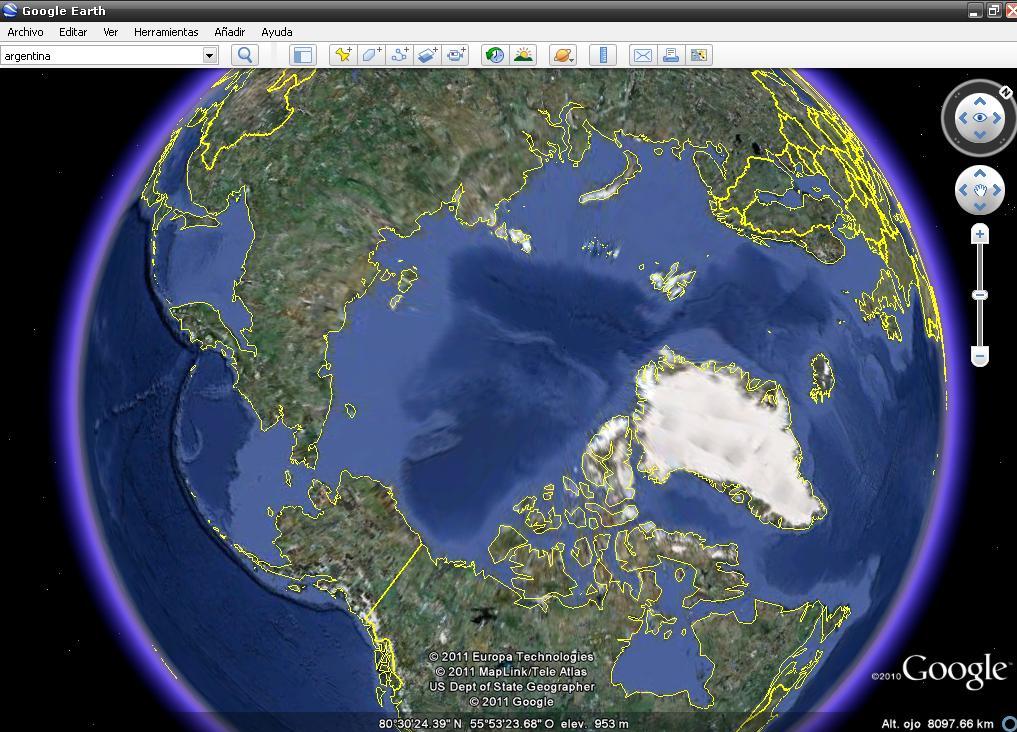Open the planet switcher dropdown
1017x732 pixels.
pos(563,55)
